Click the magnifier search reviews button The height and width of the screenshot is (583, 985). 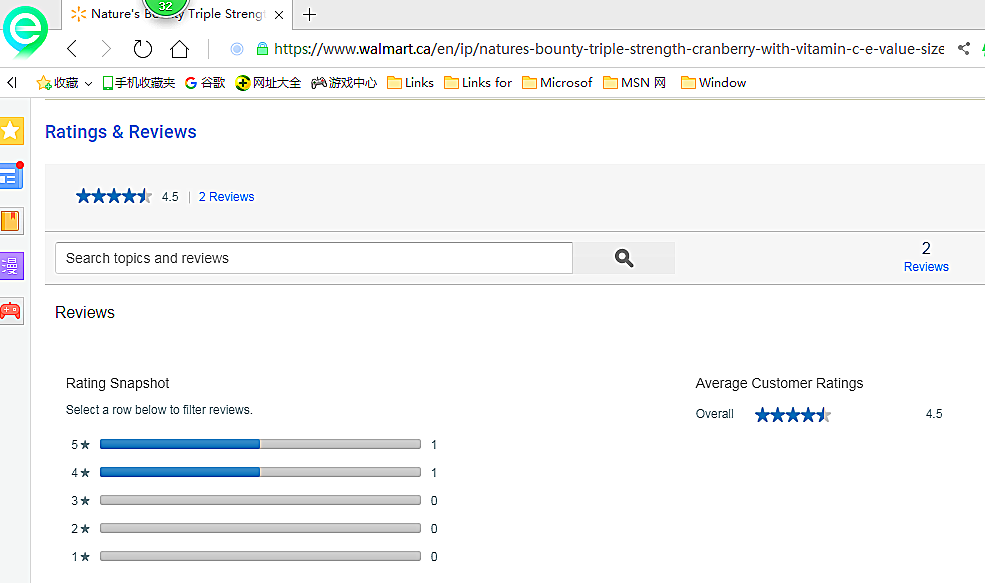tap(624, 258)
